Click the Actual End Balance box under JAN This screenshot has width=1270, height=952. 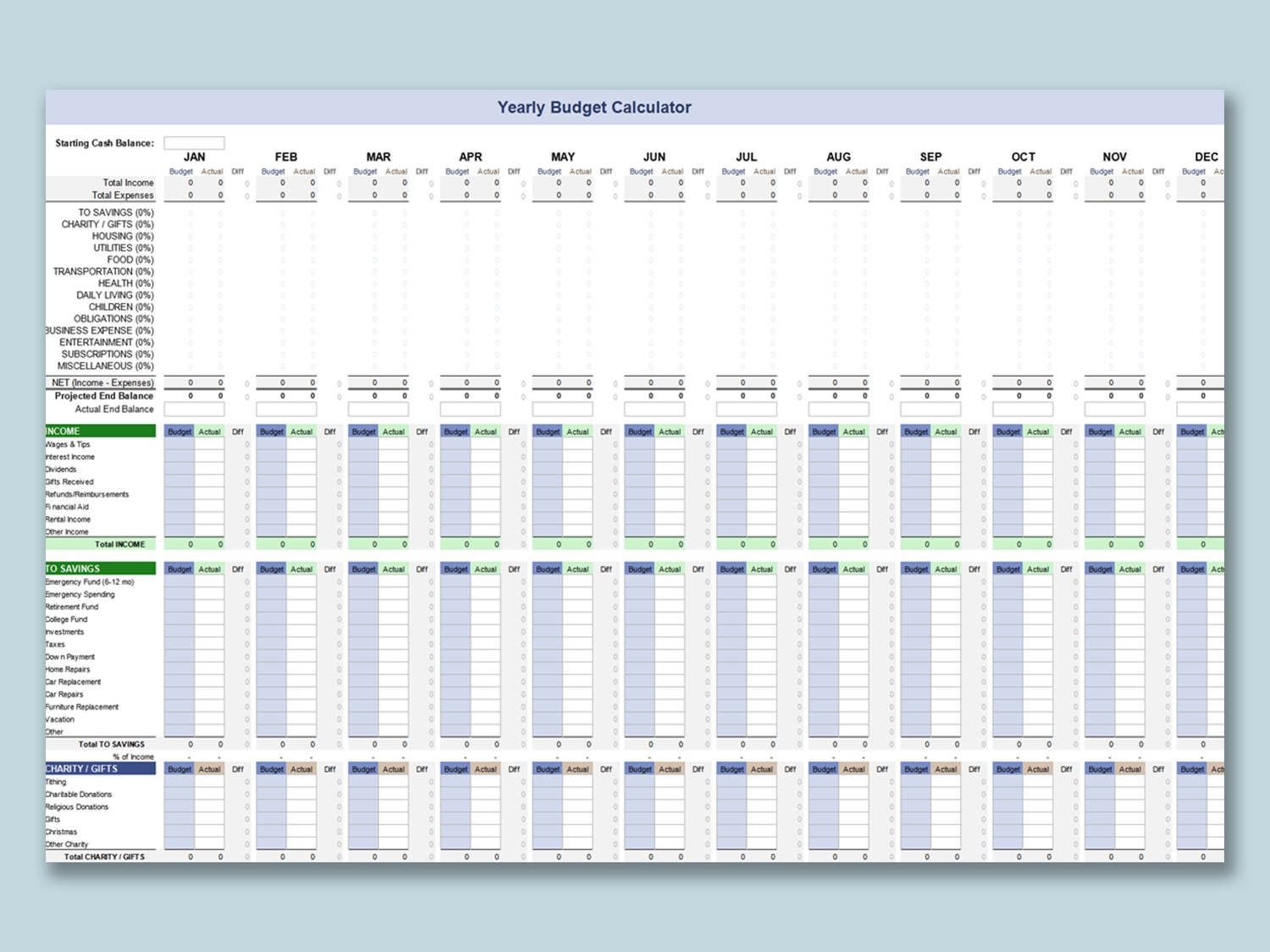click(195, 409)
